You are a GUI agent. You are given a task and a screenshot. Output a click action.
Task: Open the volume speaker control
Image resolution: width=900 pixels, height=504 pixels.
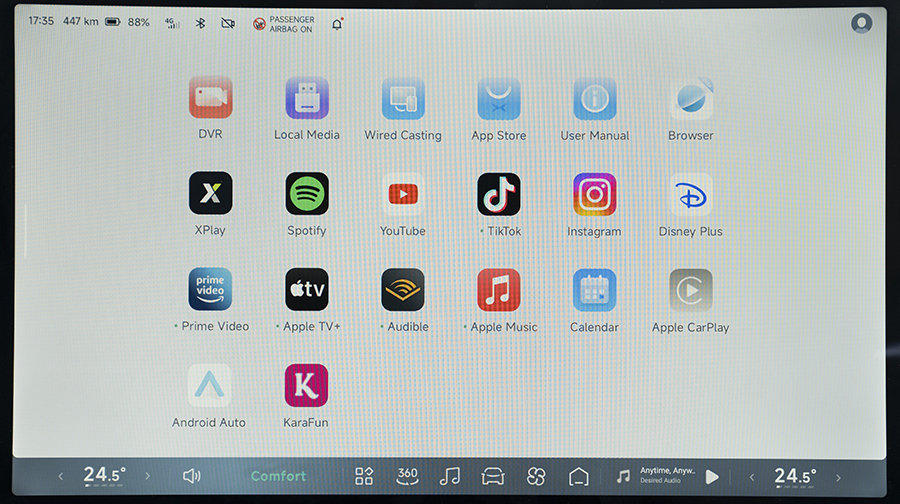coord(192,476)
